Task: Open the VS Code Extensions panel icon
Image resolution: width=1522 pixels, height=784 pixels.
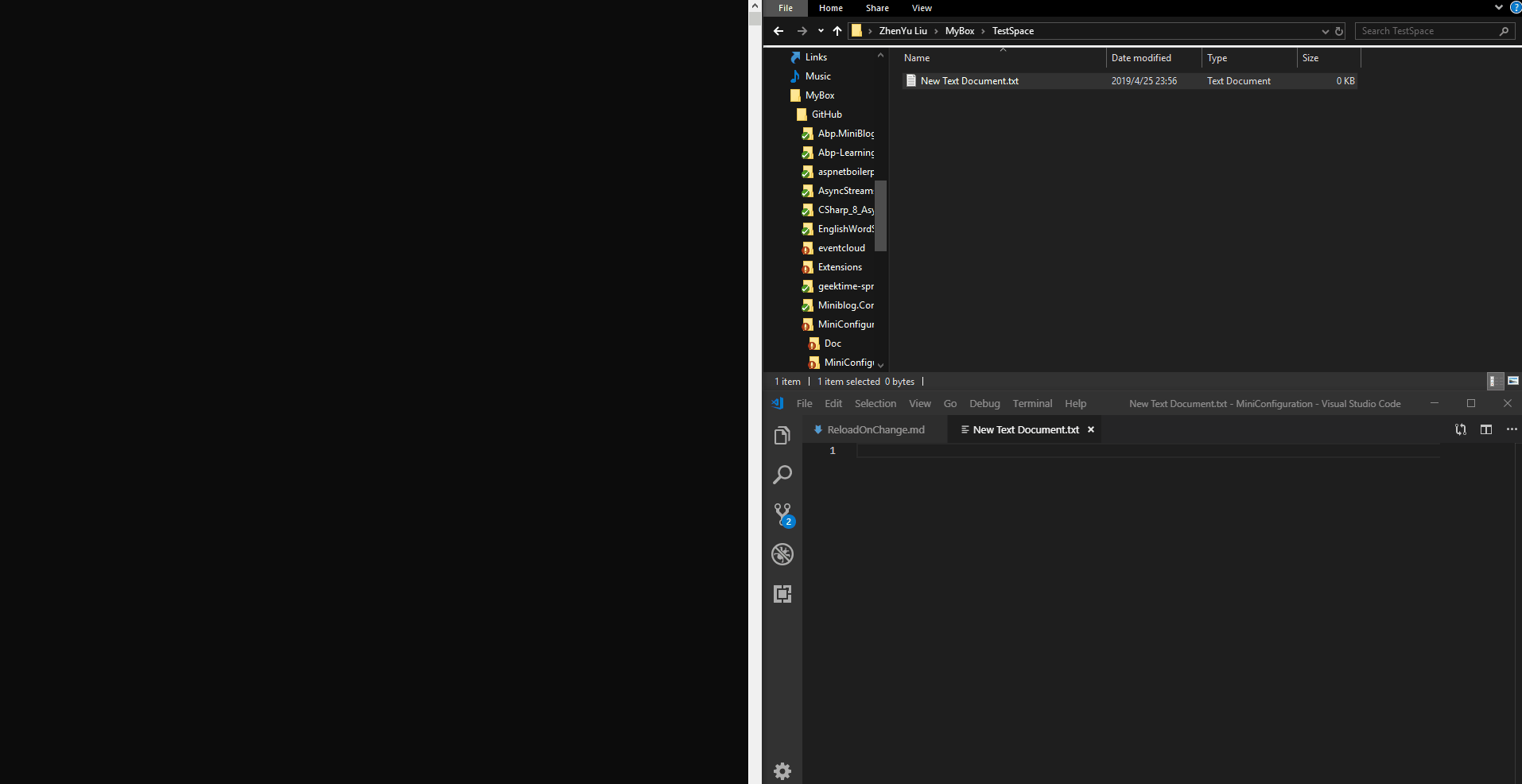Action: click(782, 594)
